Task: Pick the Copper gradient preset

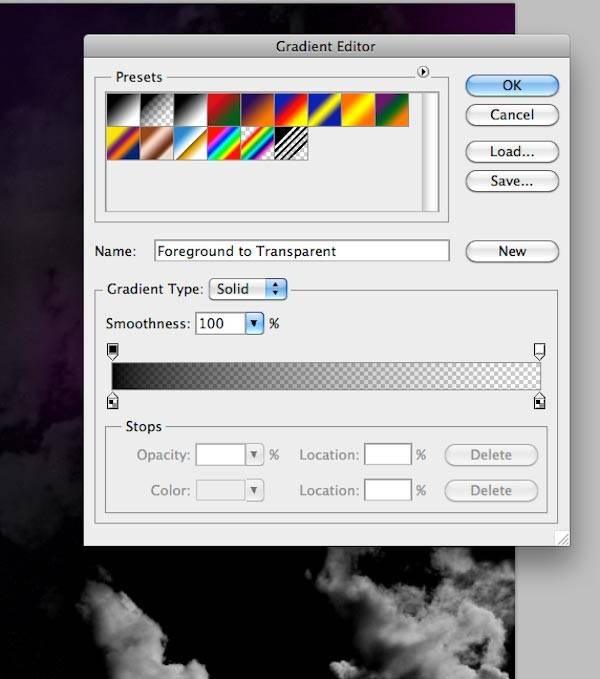Action: pos(156,144)
